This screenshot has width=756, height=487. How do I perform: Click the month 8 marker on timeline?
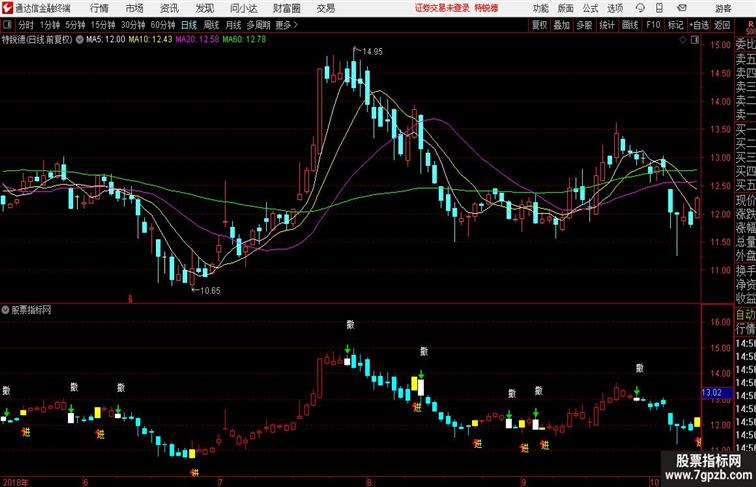point(369,482)
